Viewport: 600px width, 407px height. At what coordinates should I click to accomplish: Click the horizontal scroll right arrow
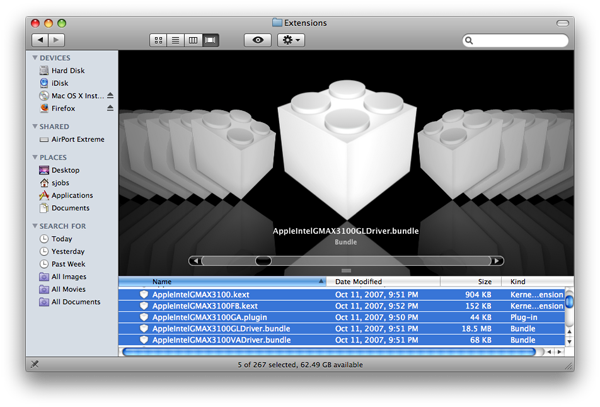click(x=560, y=352)
